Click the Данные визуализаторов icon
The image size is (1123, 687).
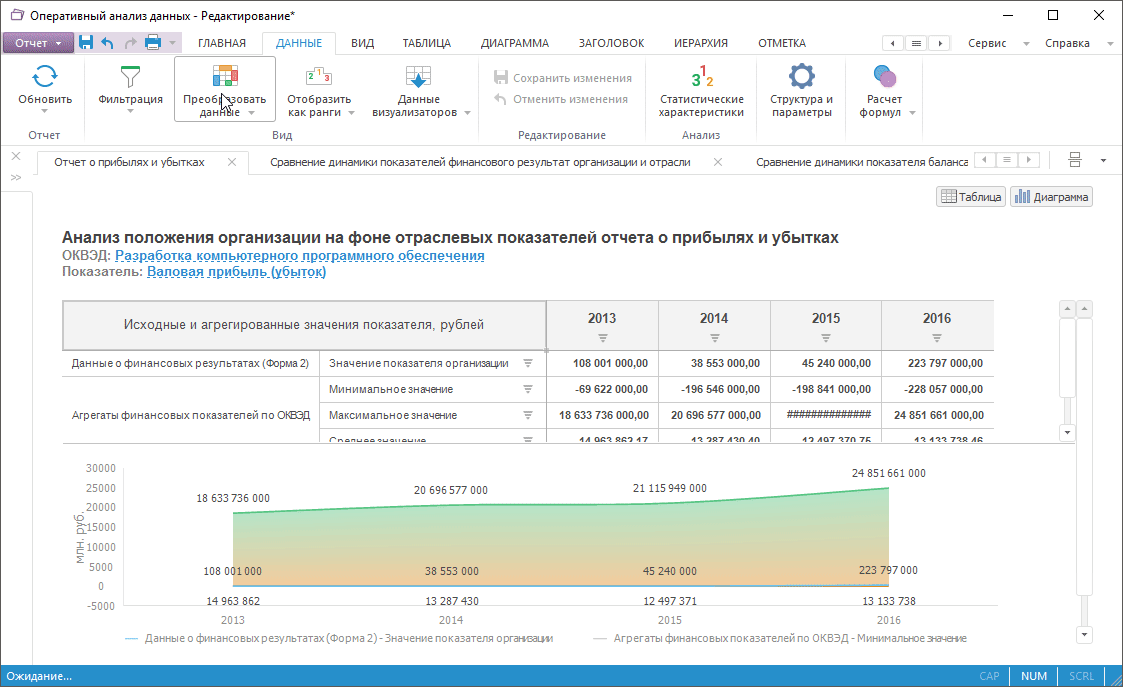point(418,78)
